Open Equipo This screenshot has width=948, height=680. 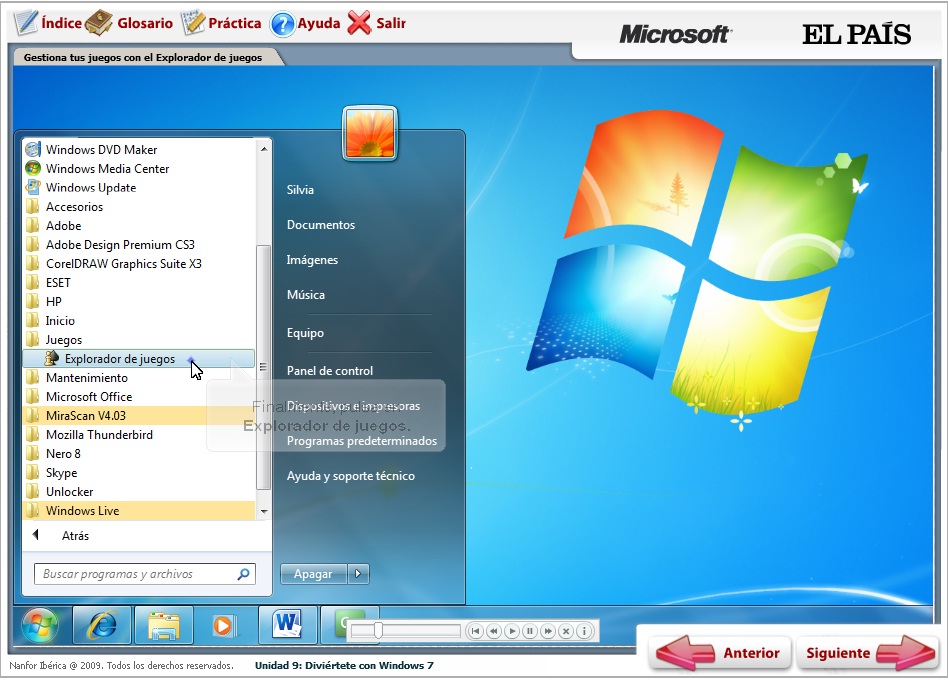pyautogui.click(x=305, y=333)
